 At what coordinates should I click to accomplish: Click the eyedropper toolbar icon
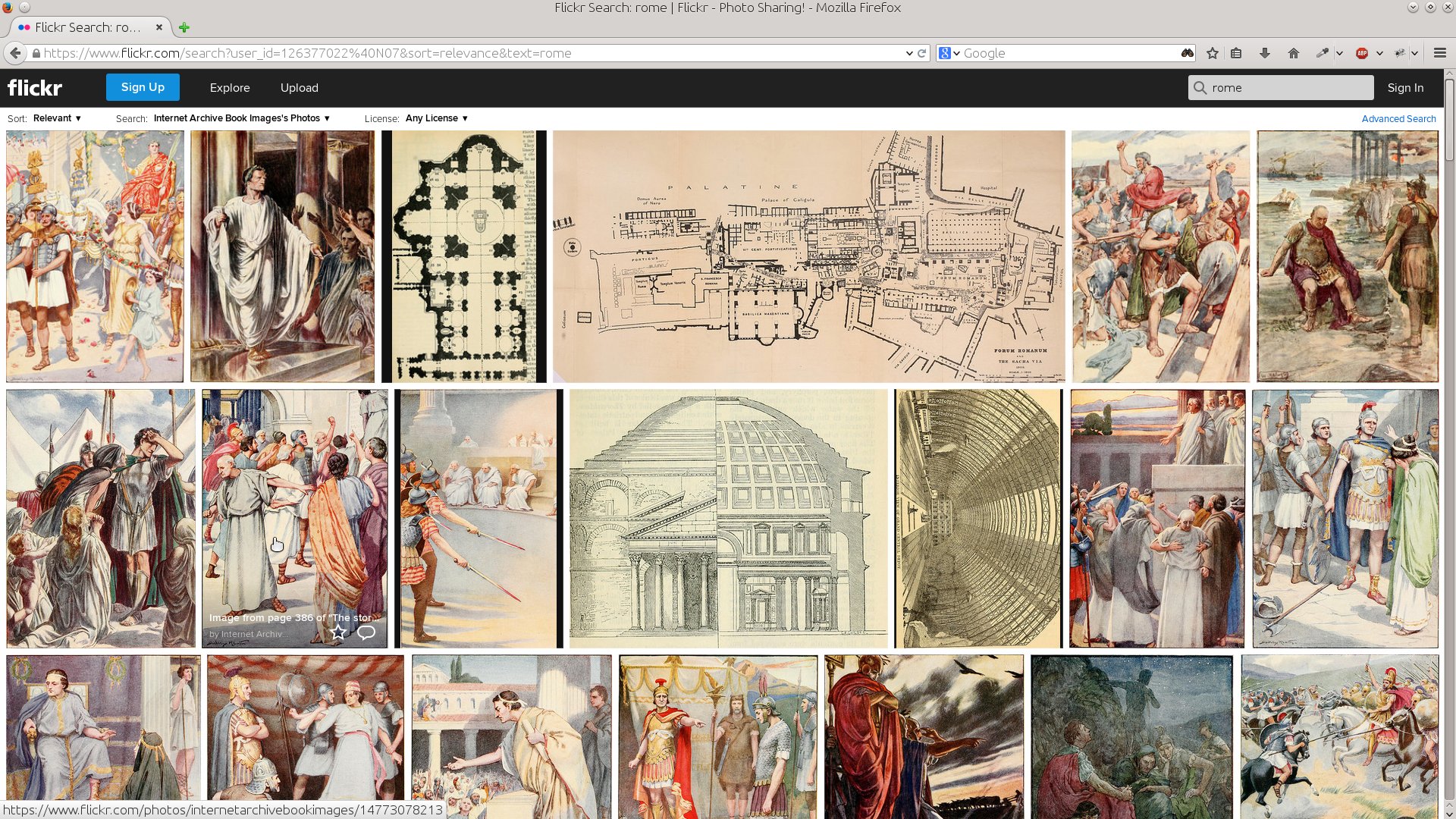1323,53
